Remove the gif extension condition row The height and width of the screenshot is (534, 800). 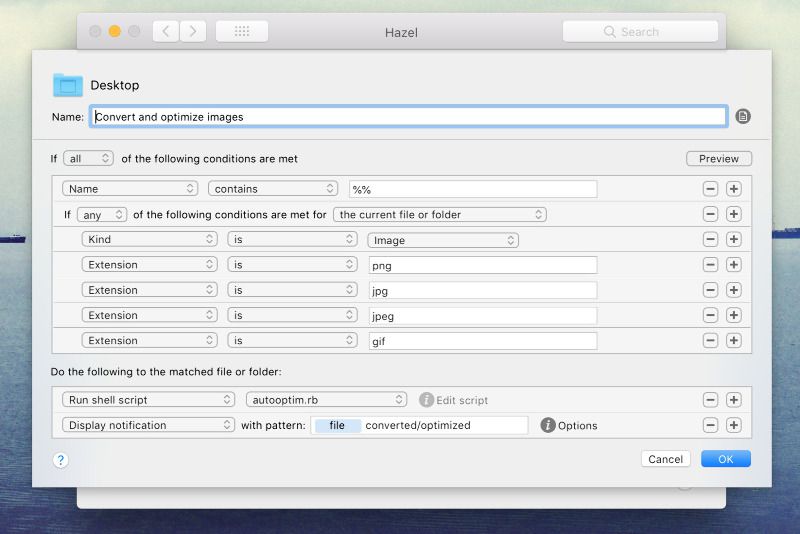[710, 341]
